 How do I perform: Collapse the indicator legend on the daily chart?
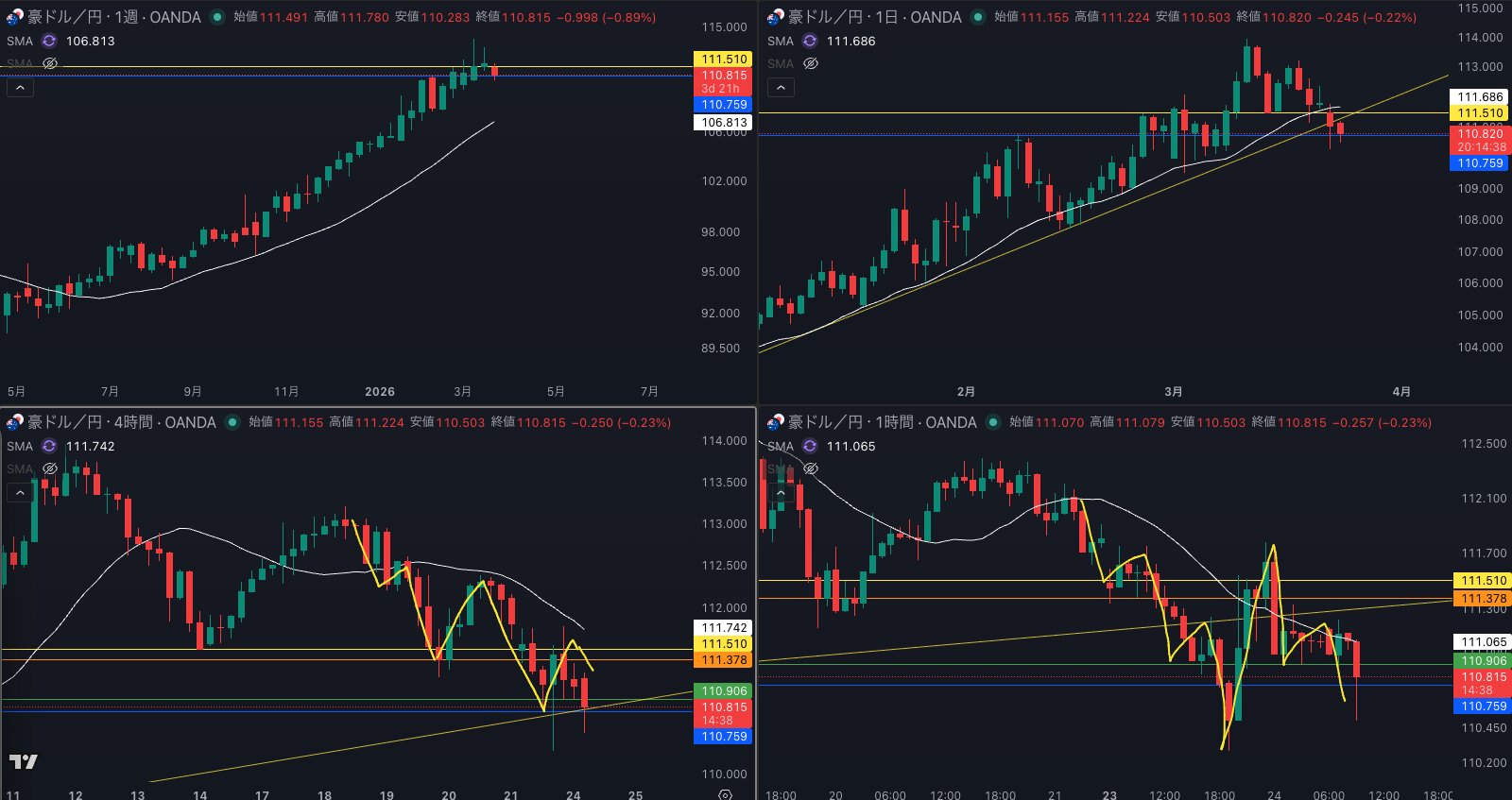click(x=781, y=88)
